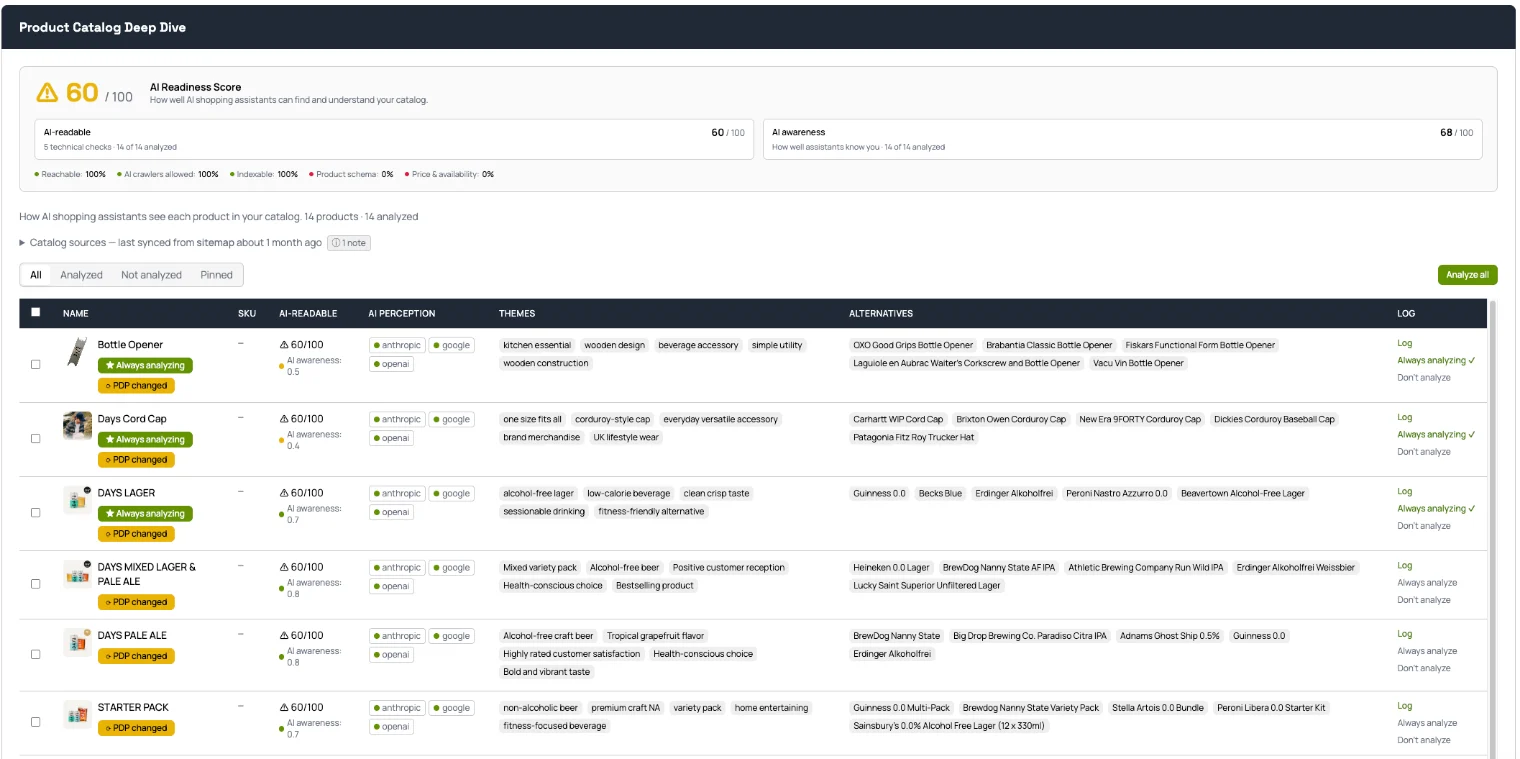Switch to the All filter tab
The height and width of the screenshot is (759, 1520).
[36, 275]
